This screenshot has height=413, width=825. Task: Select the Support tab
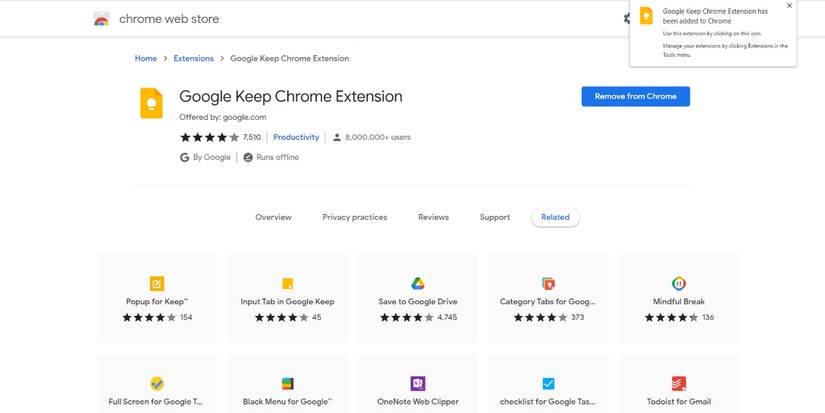pyautogui.click(x=494, y=217)
